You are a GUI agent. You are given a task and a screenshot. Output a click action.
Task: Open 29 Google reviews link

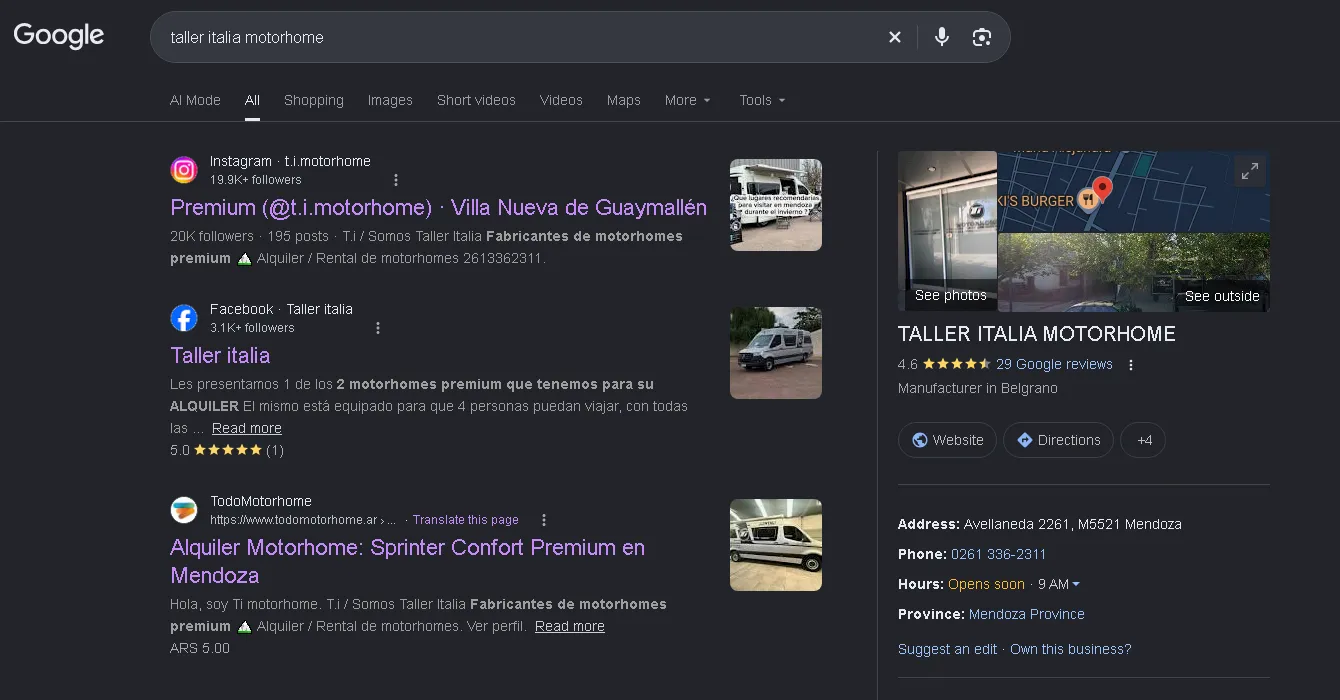pos(1054,364)
